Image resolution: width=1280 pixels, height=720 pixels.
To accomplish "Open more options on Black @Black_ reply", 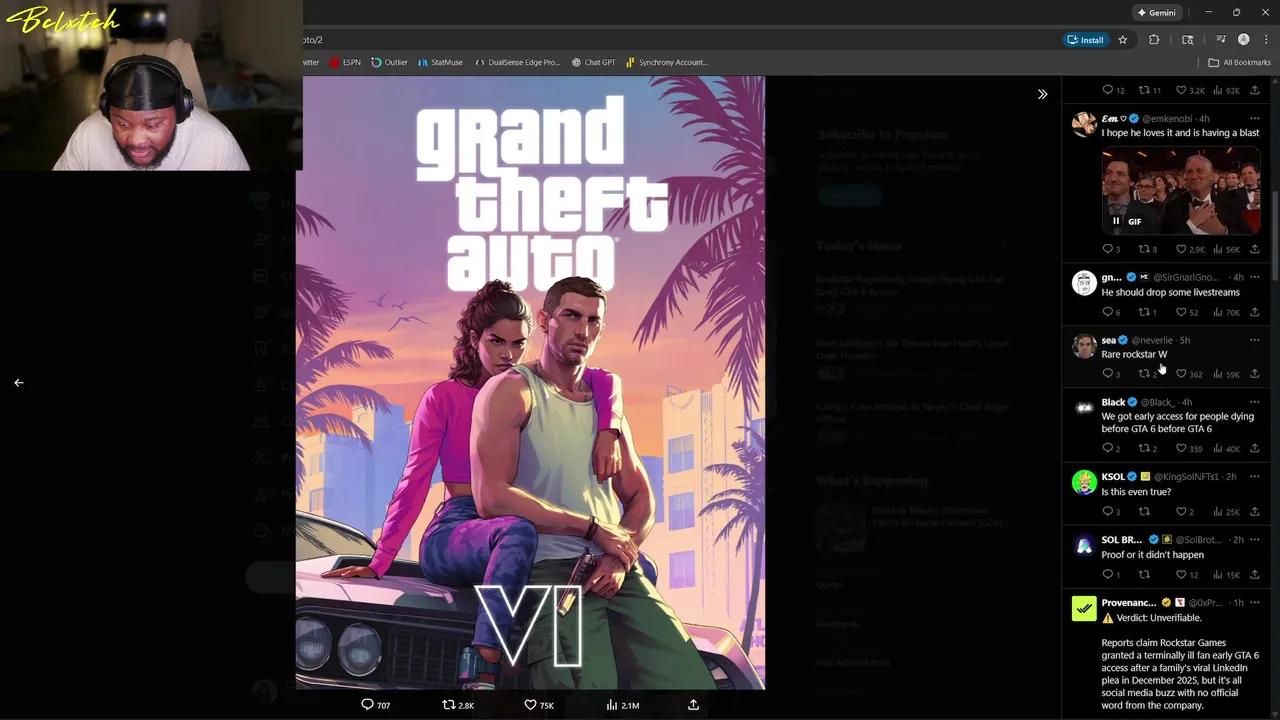I will tap(1254, 402).
